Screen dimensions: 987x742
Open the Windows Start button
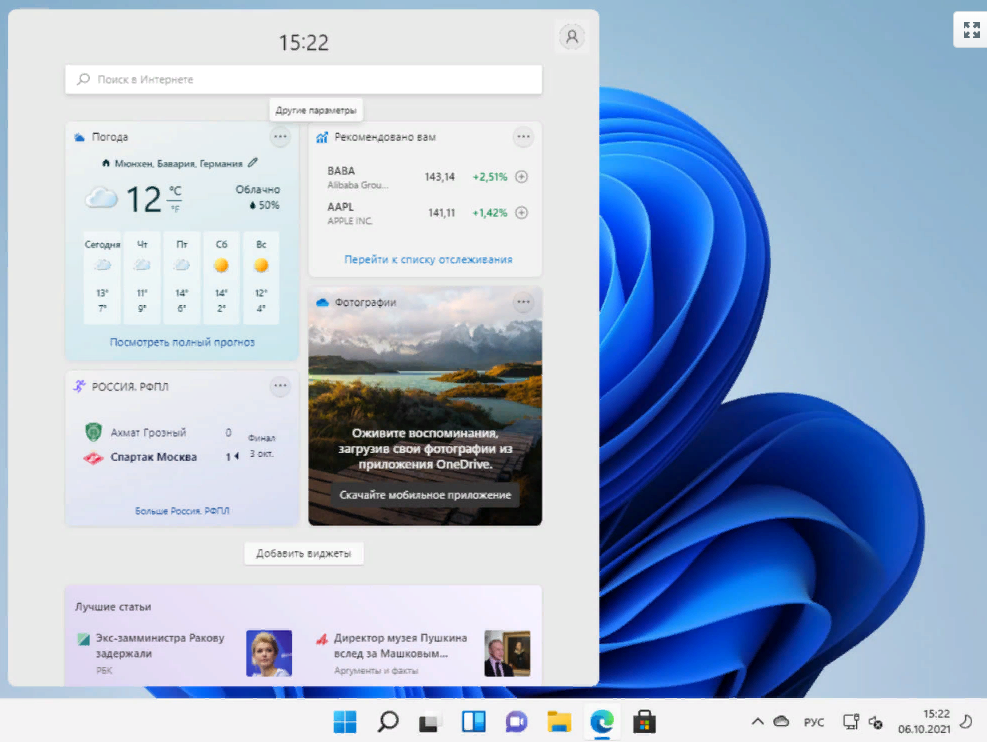tap(345, 721)
